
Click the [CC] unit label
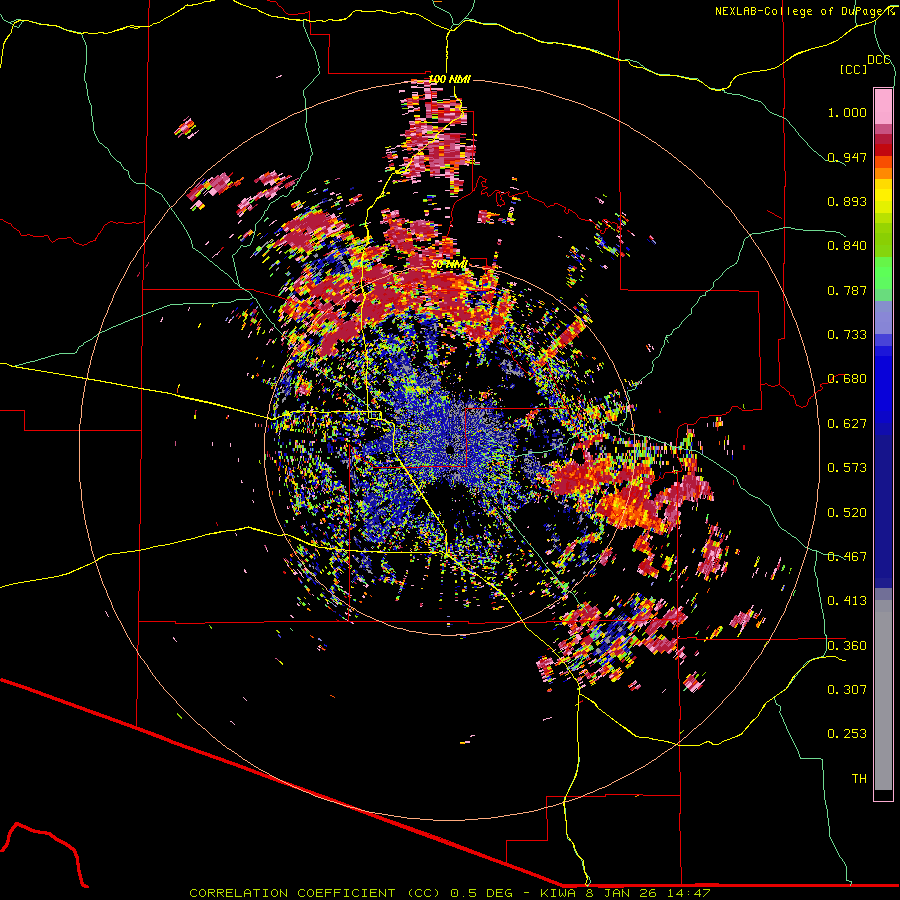(x=853, y=69)
